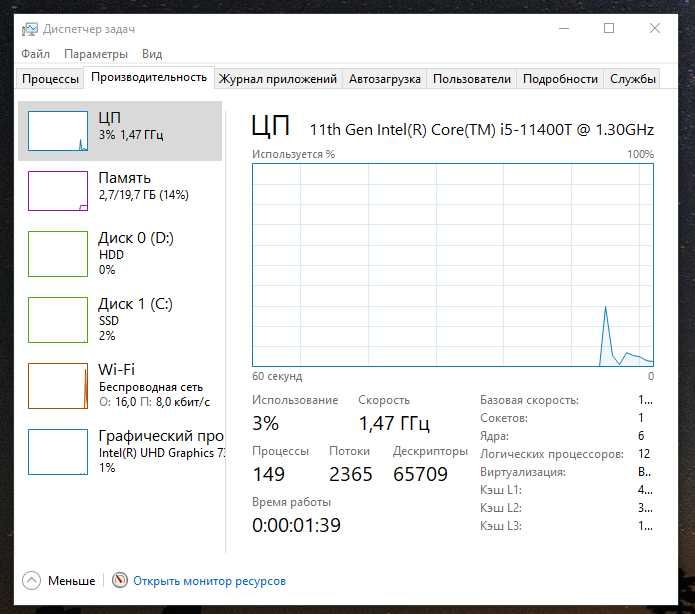The image size is (695, 614).
Task: Switch to the Службы tab
Action: 633,79
